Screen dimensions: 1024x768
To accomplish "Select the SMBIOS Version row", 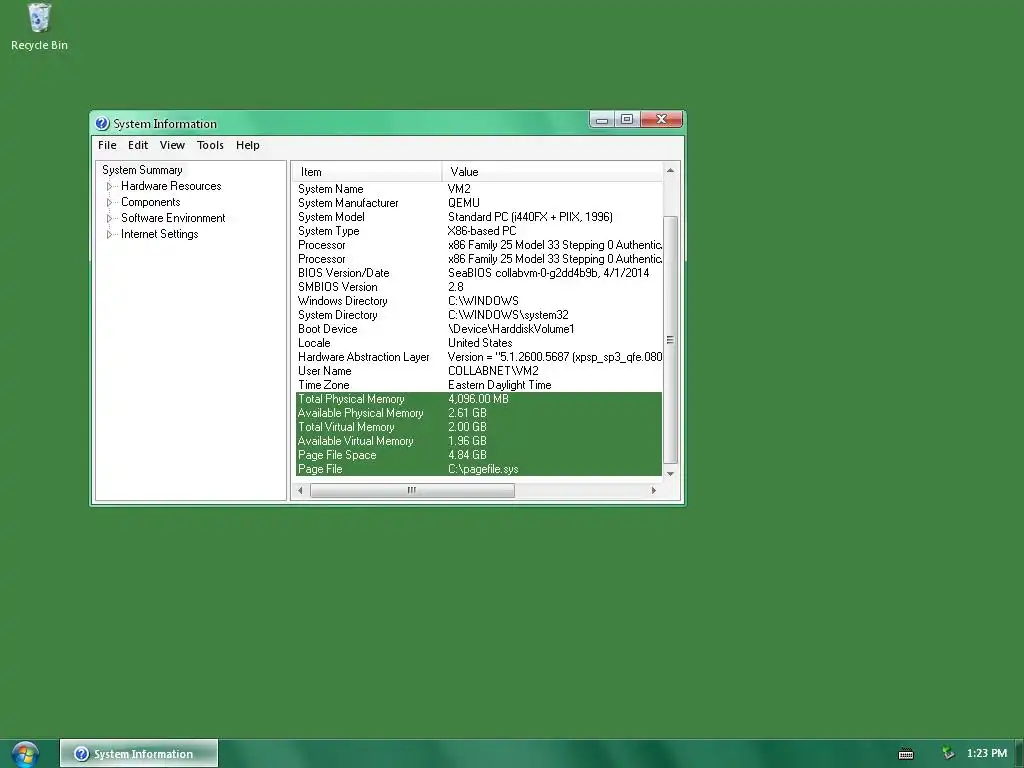I will pos(478,287).
